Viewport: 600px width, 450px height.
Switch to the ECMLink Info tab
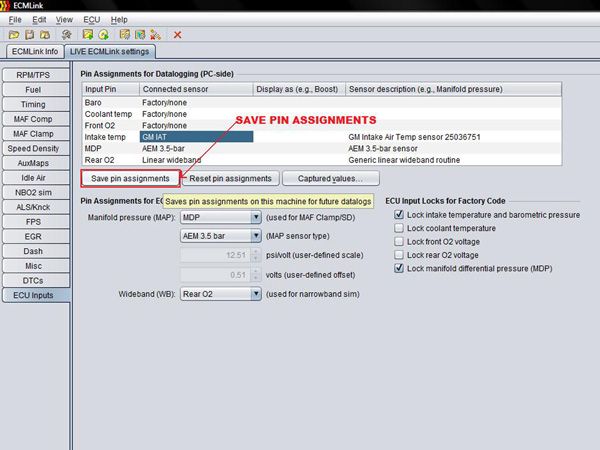coord(35,51)
